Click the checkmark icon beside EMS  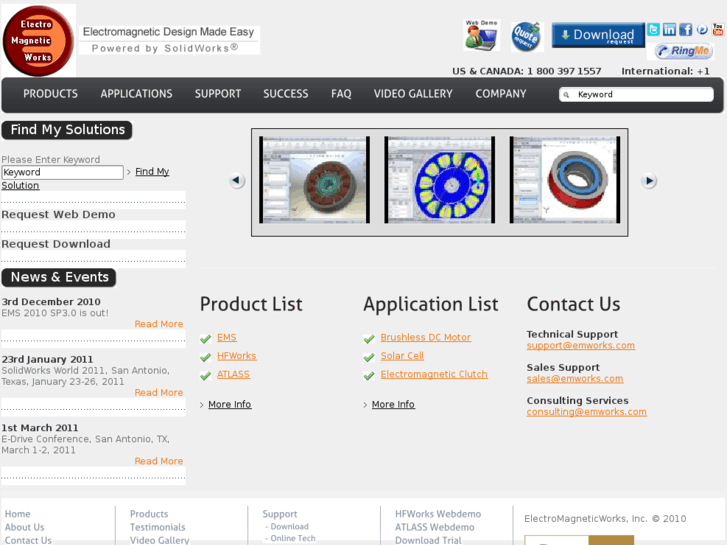click(x=205, y=339)
